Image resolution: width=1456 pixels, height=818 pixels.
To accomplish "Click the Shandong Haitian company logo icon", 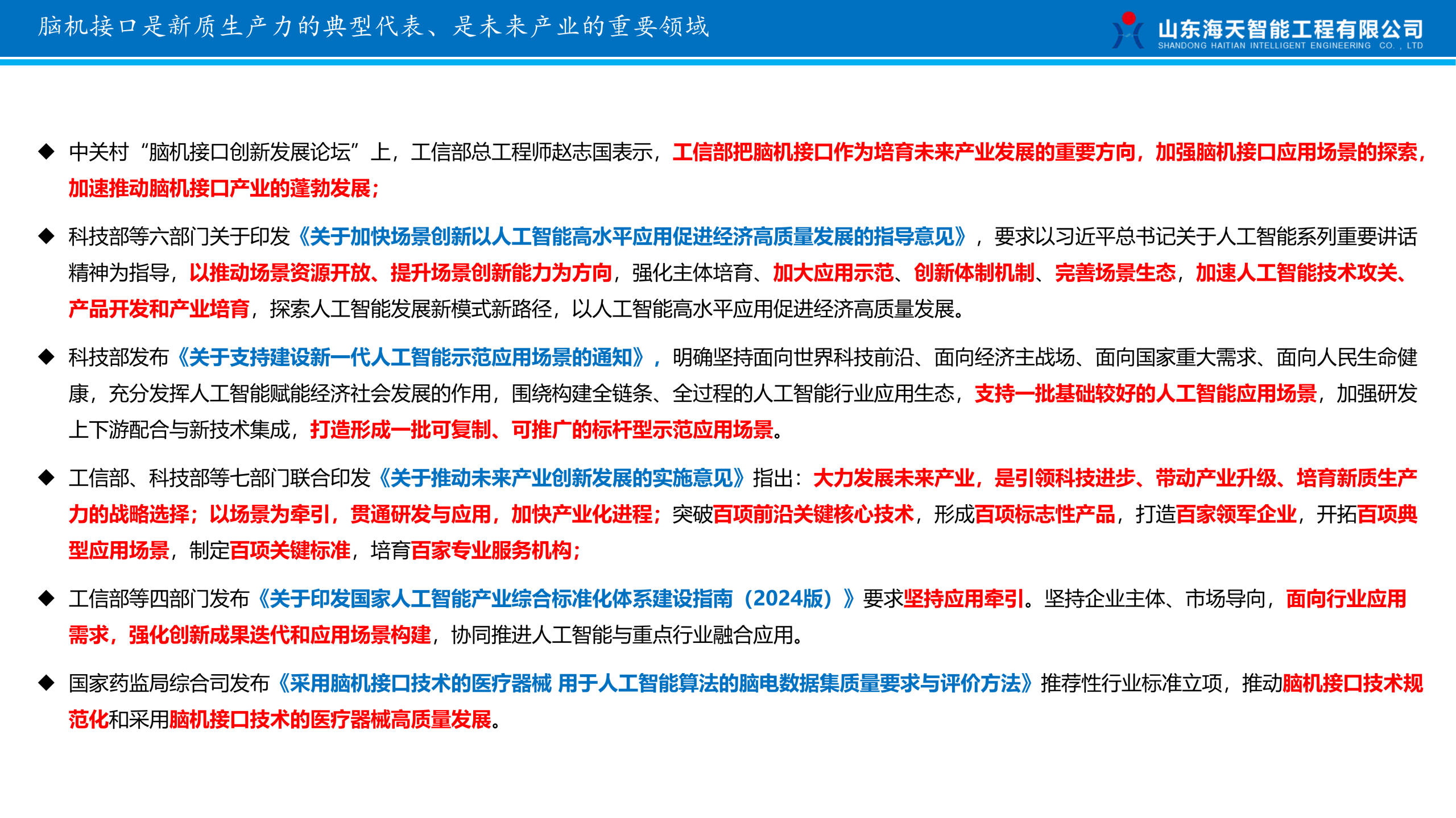I will (x=1128, y=31).
